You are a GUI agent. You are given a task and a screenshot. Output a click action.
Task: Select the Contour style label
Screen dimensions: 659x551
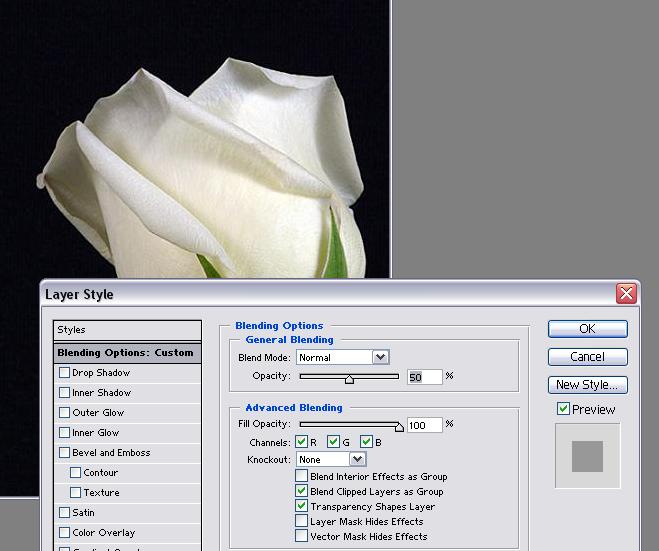[100, 472]
